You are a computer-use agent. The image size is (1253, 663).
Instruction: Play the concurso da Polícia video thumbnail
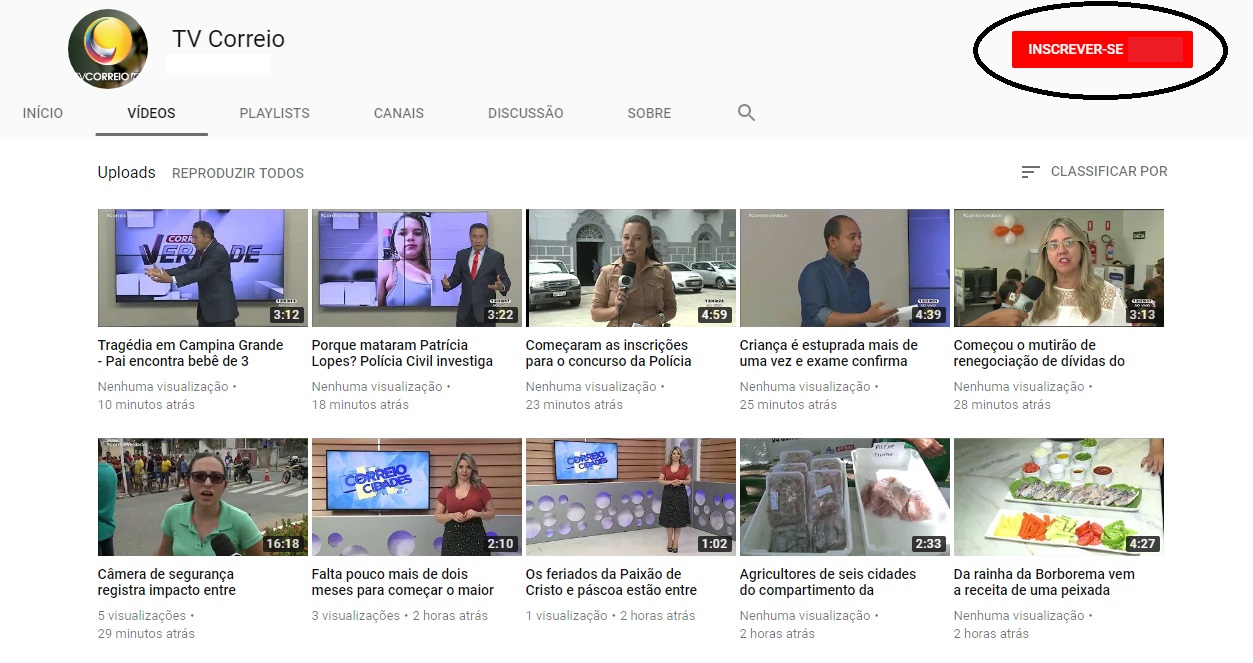click(x=631, y=268)
